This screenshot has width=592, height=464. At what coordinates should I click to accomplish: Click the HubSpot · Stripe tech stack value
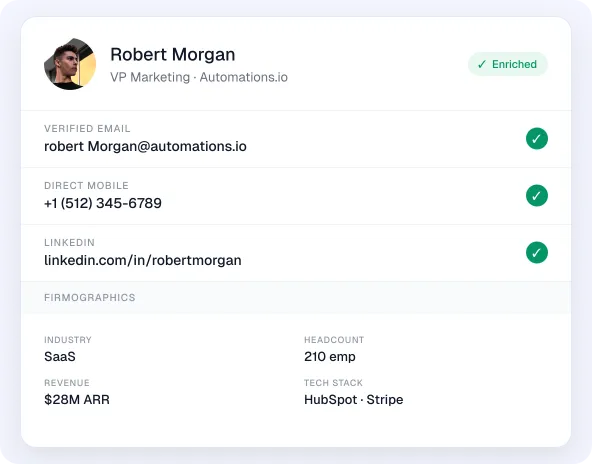pos(353,399)
